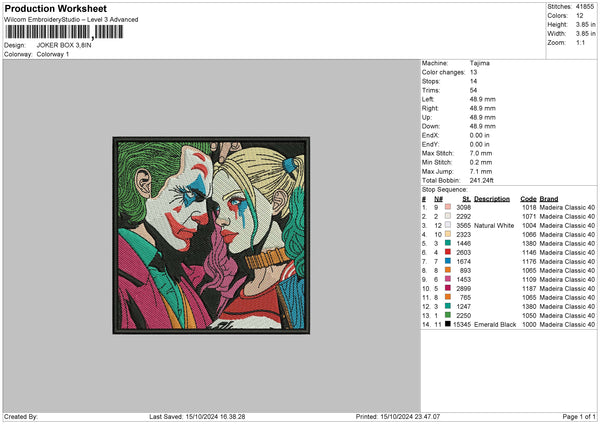600x424 pixels.
Task: Click the Page 1 of 1 indicator
Action: (x=579, y=417)
